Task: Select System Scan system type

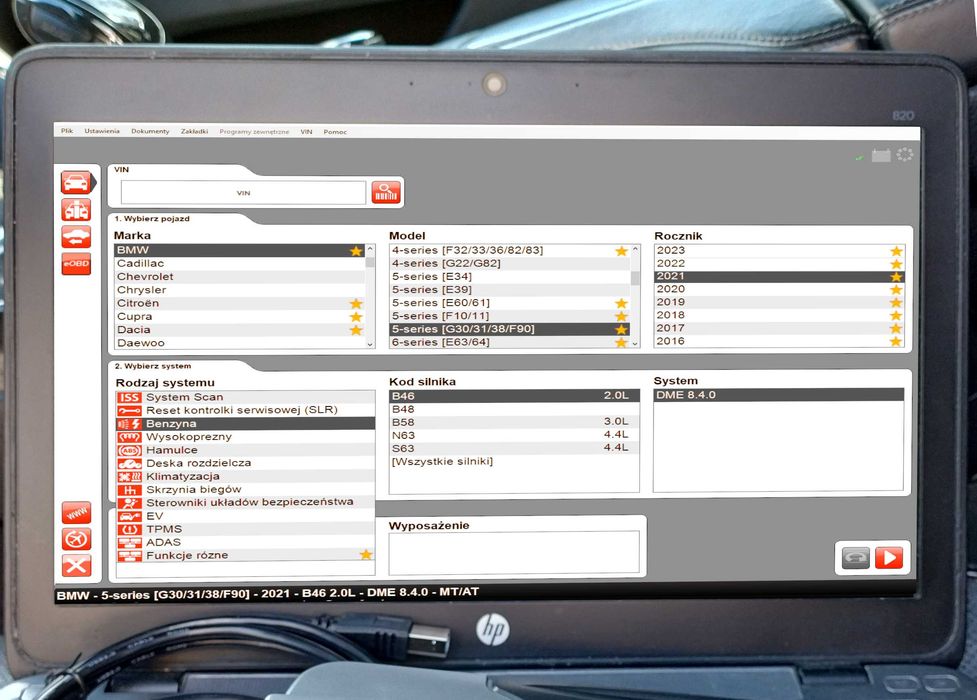Action: (x=245, y=397)
